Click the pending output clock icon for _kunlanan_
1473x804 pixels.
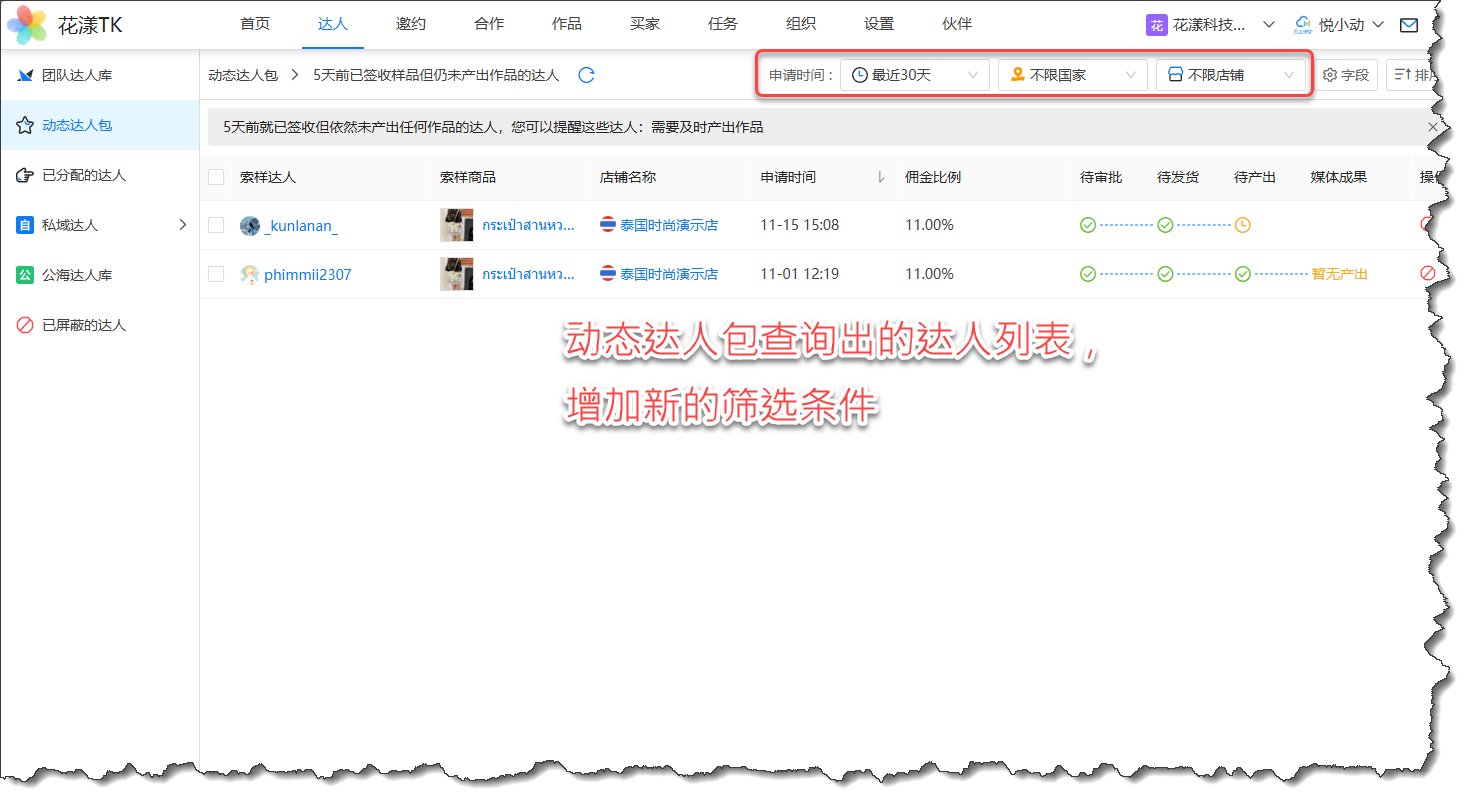[x=1242, y=225]
